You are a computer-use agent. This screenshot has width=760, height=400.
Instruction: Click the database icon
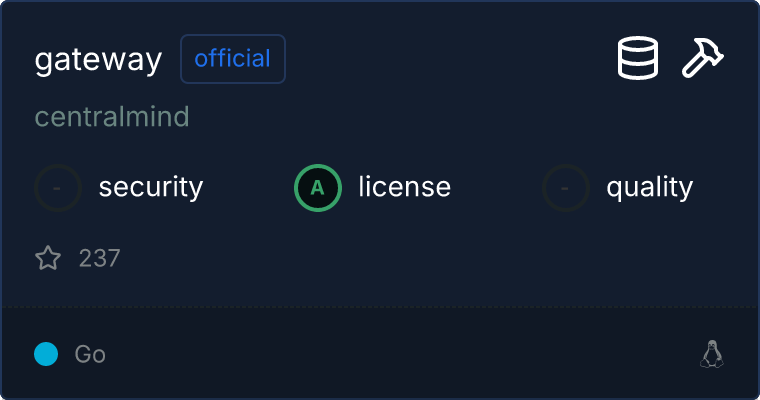coord(637,59)
